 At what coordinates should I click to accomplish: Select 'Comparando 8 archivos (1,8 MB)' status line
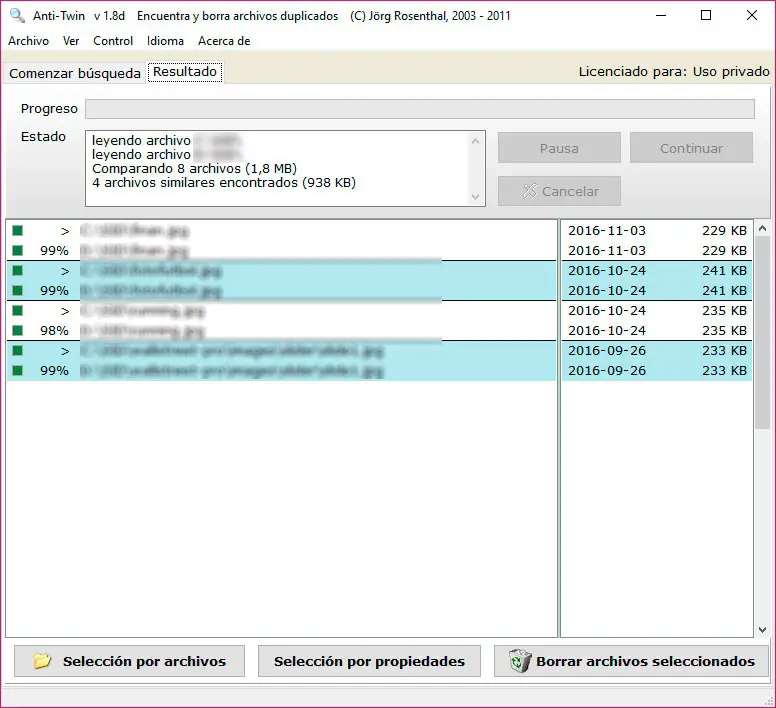pos(194,169)
